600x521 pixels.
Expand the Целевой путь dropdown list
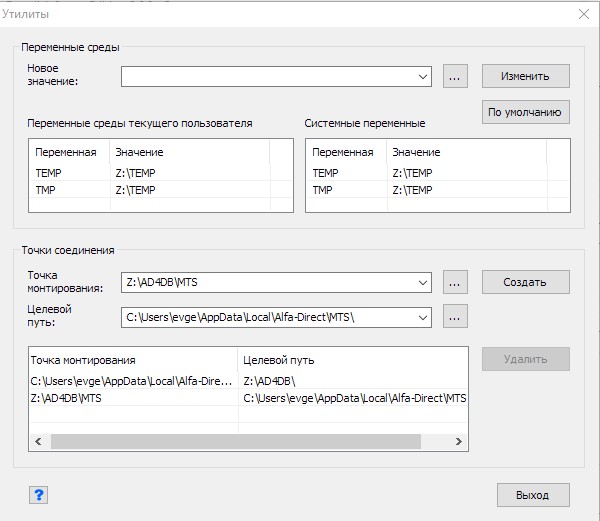(423, 317)
